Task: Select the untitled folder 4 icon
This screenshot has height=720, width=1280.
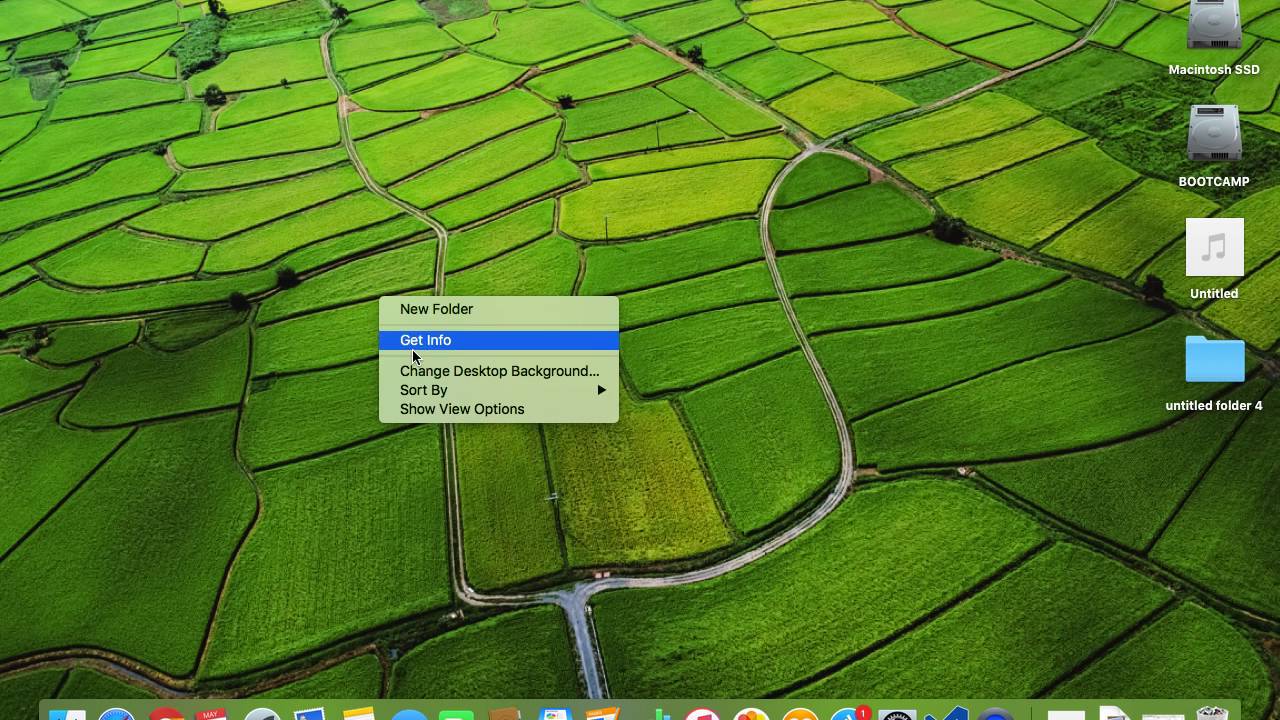Action: (1214, 360)
